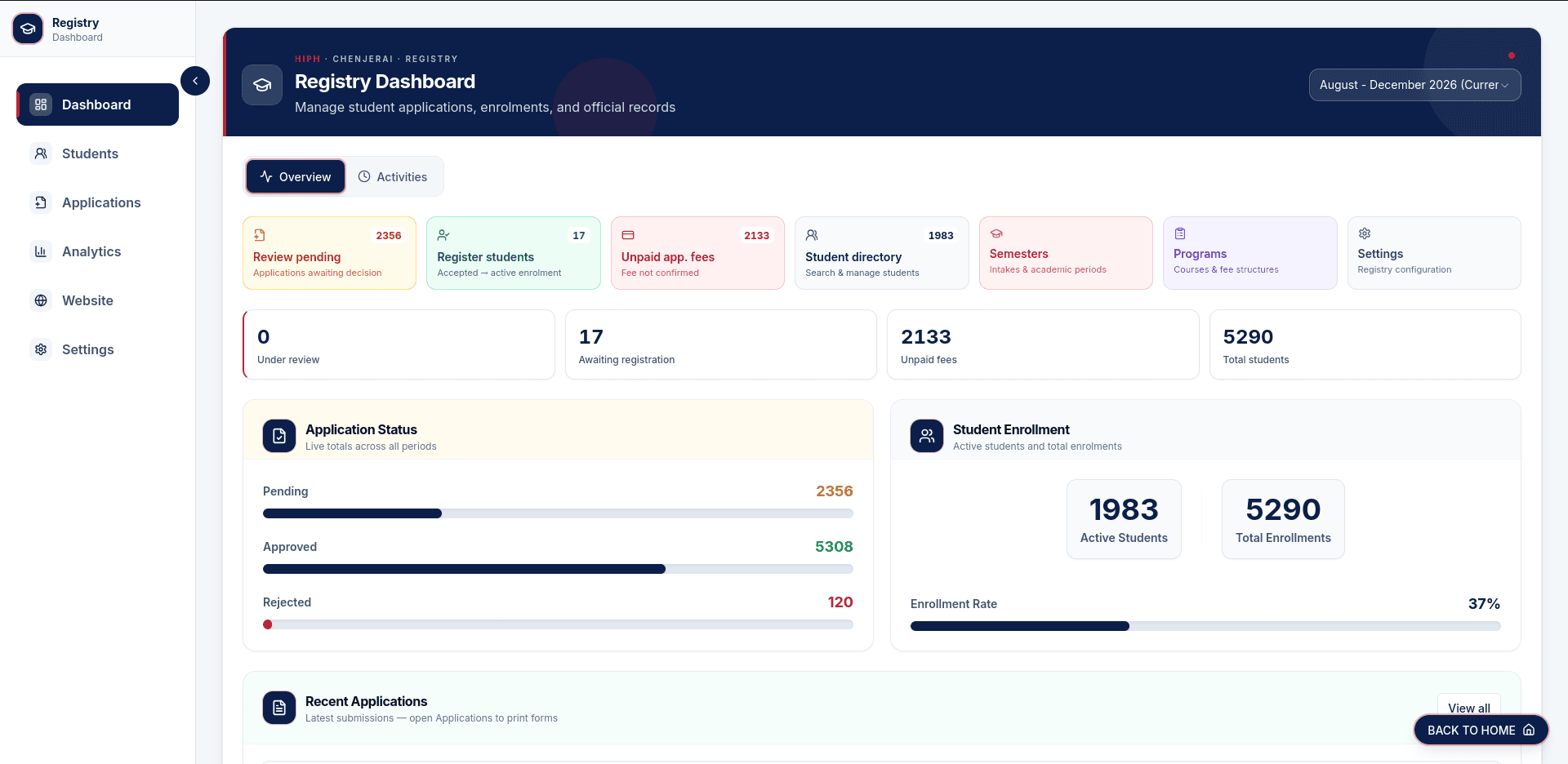Click the 17 Awaiting registration stat tile
1568x764 pixels.
pyautogui.click(x=721, y=344)
